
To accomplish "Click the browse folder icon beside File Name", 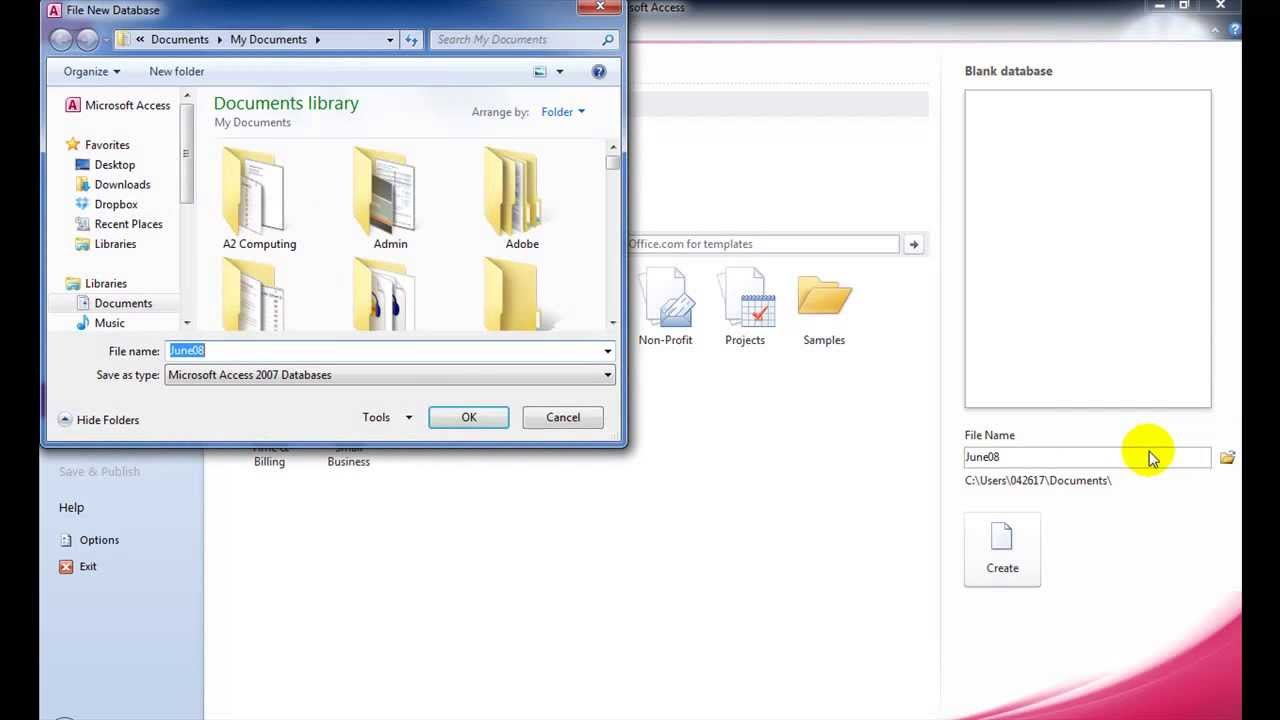I will pos(1227,458).
